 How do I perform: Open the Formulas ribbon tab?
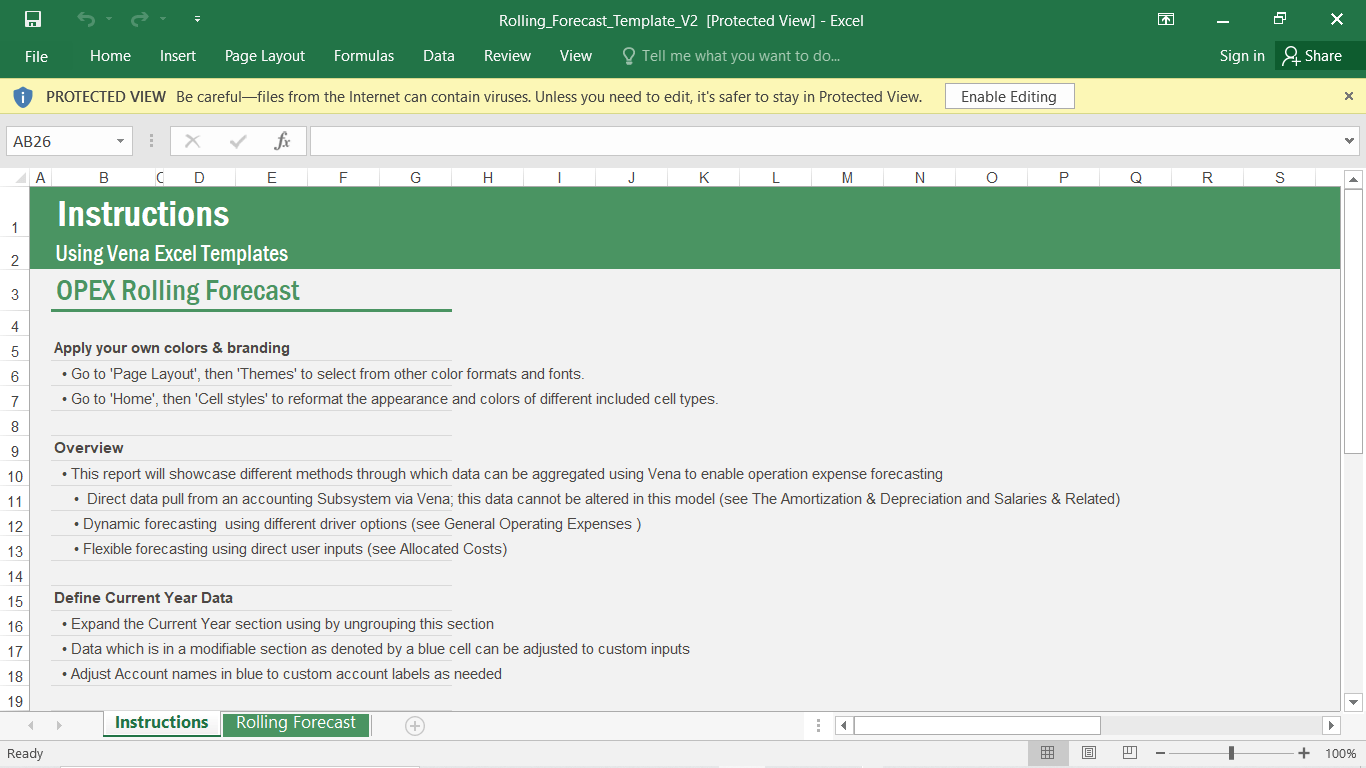pyautogui.click(x=364, y=56)
